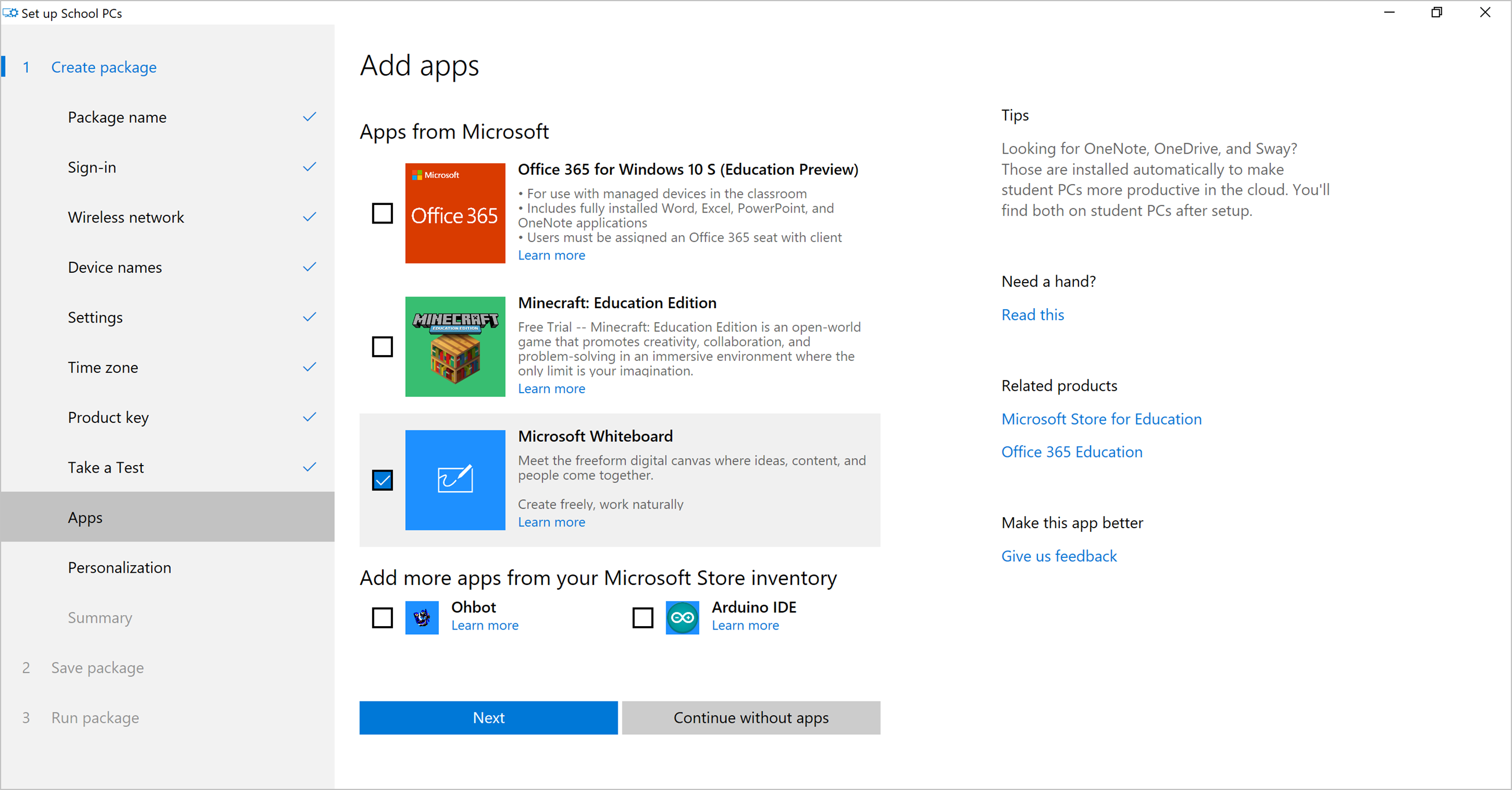Enable the Minecraft: Education Edition checkbox
The image size is (1512, 790).
tap(382, 346)
